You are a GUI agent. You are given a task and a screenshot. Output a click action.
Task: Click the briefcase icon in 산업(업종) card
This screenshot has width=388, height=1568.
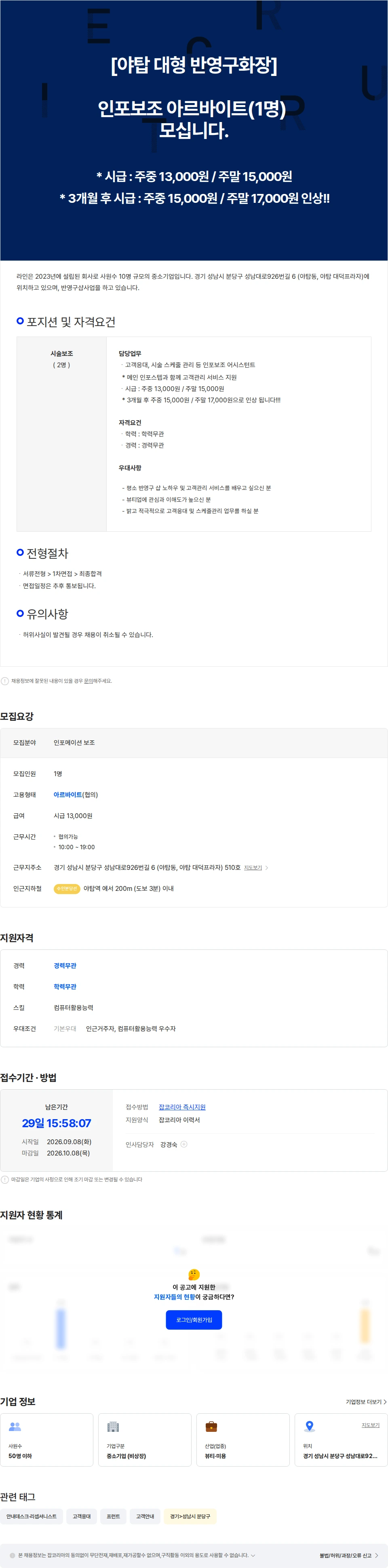pyautogui.click(x=211, y=1427)
